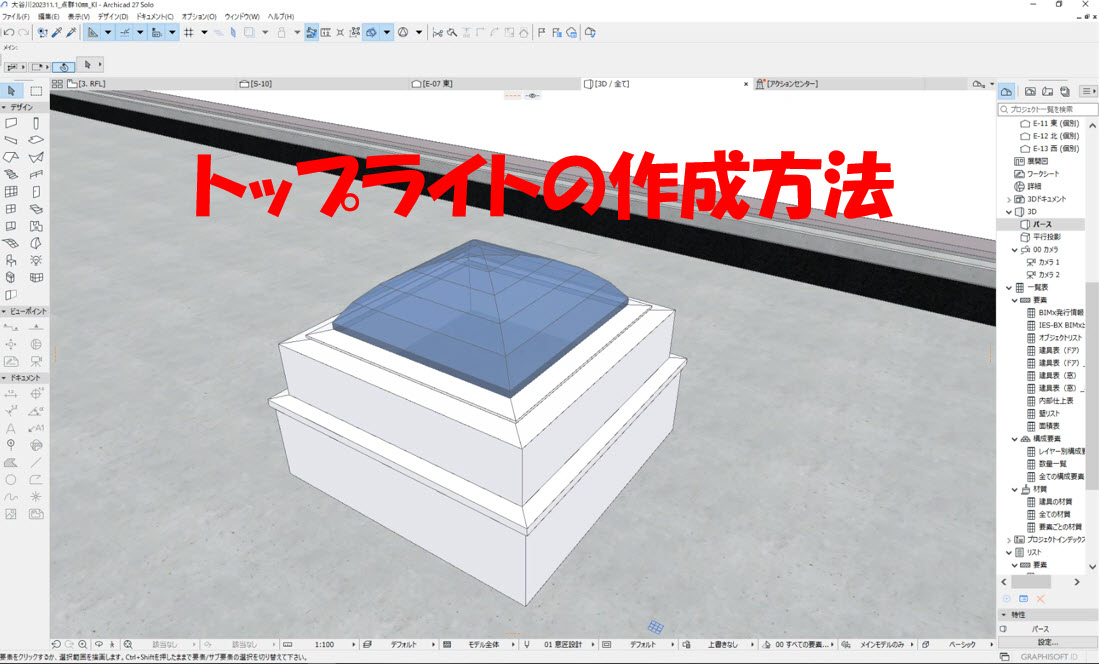This screenshot has height=664, width=1099.
Task: Click the プロジェクト一覧を検索 search field
Action: click(1050, 109)
